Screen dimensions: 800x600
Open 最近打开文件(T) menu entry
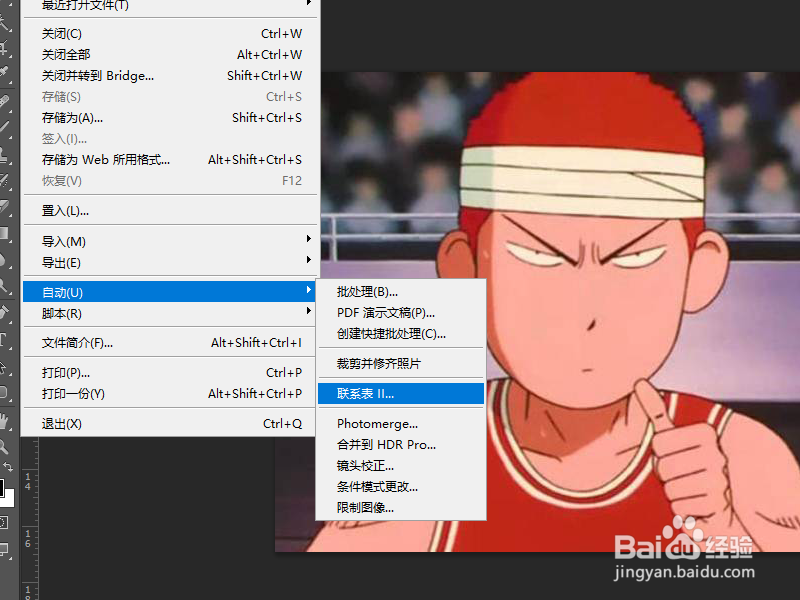tap(170, 5)
